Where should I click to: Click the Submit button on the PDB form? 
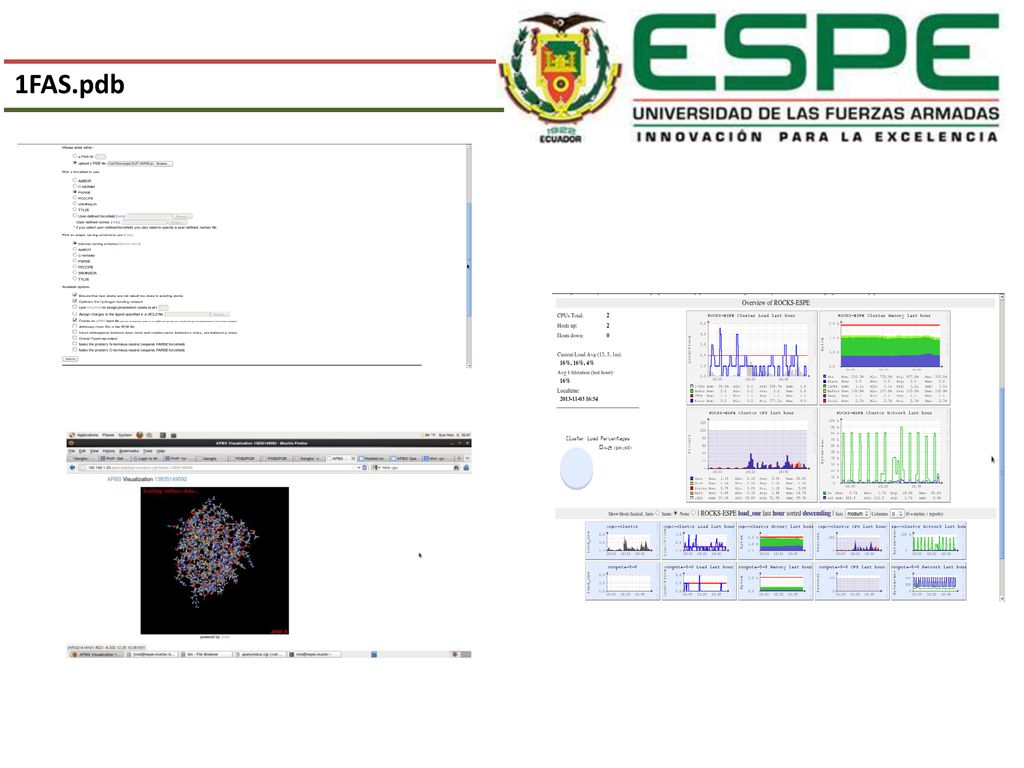70,359
